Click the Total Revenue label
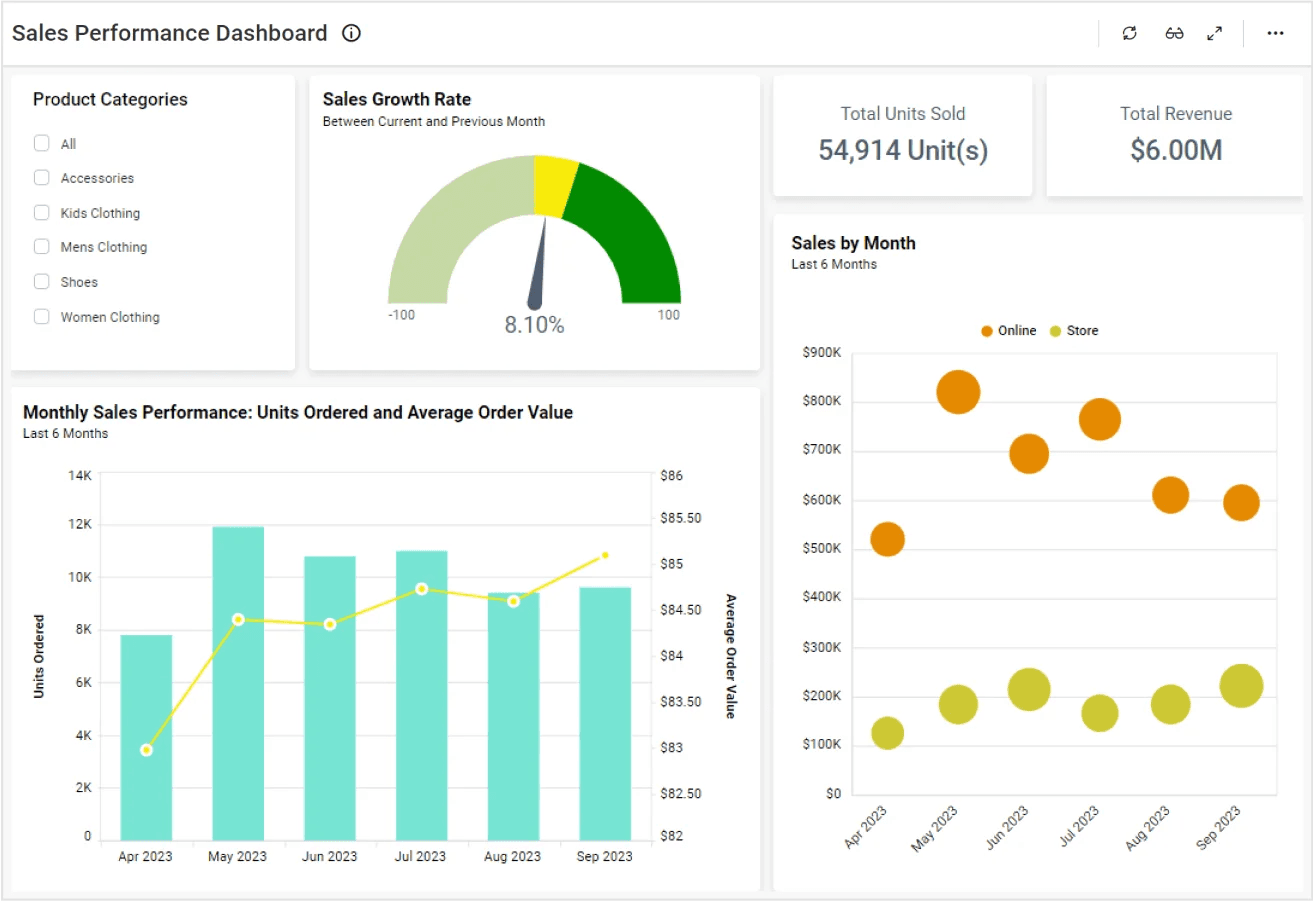 pos(1176,114)
